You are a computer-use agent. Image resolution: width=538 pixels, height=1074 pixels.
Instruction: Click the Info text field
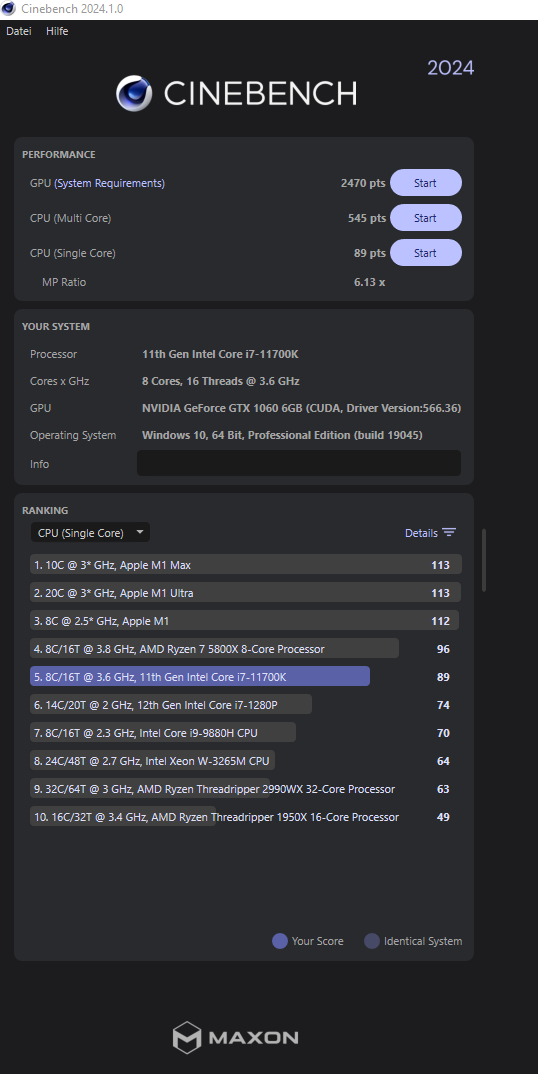click(299, 463)
